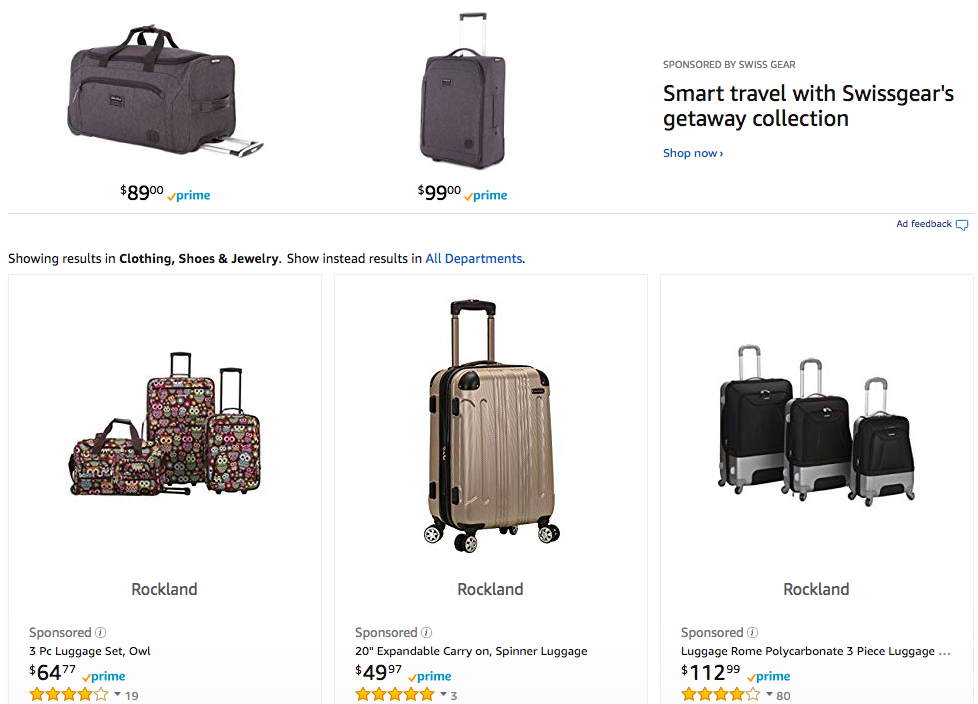
Task: Click the Sponsored info icon on Rome Polycarbonate set
Action: point(752,633)
